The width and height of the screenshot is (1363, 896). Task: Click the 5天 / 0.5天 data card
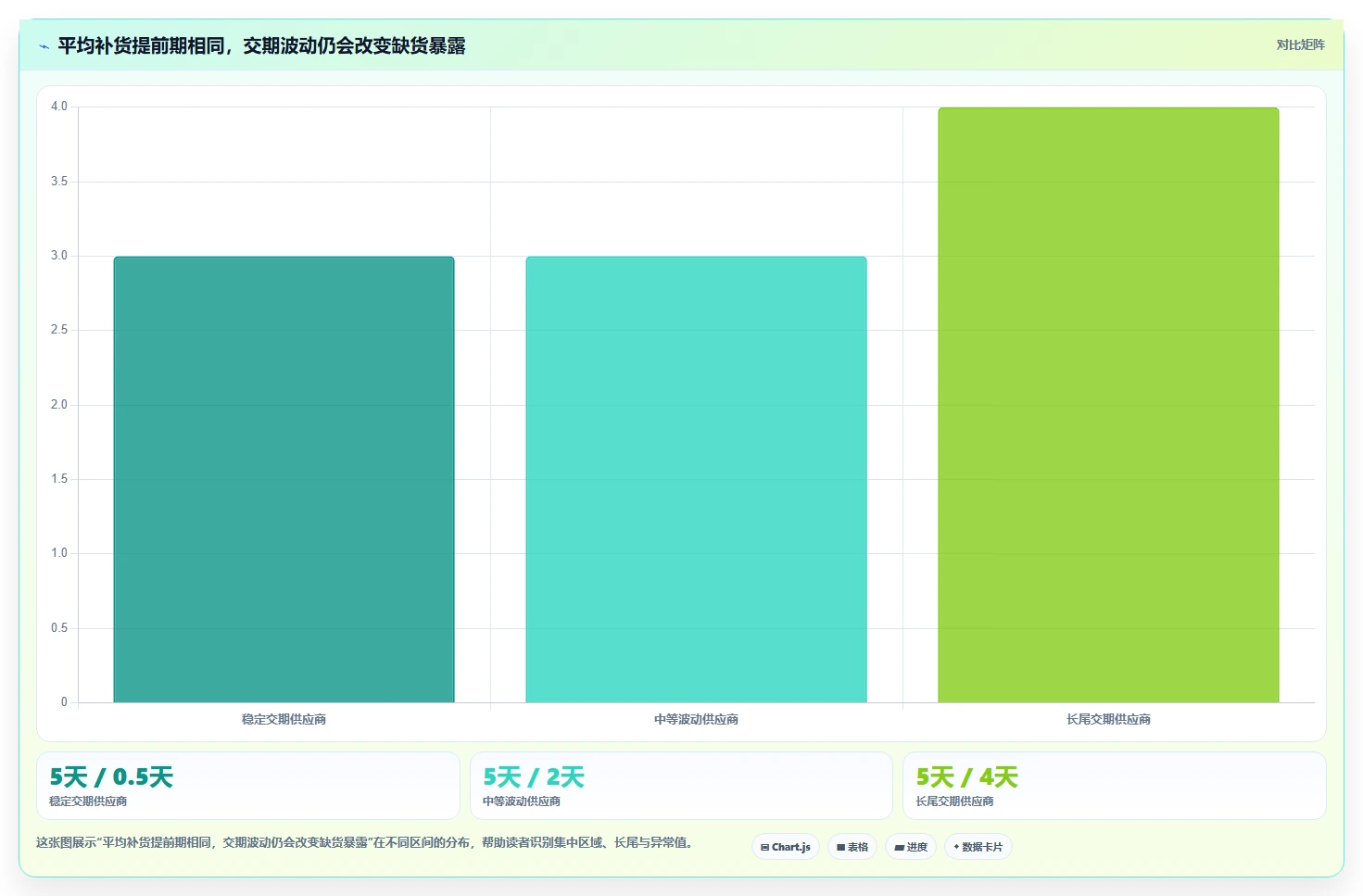click(248, 786)
